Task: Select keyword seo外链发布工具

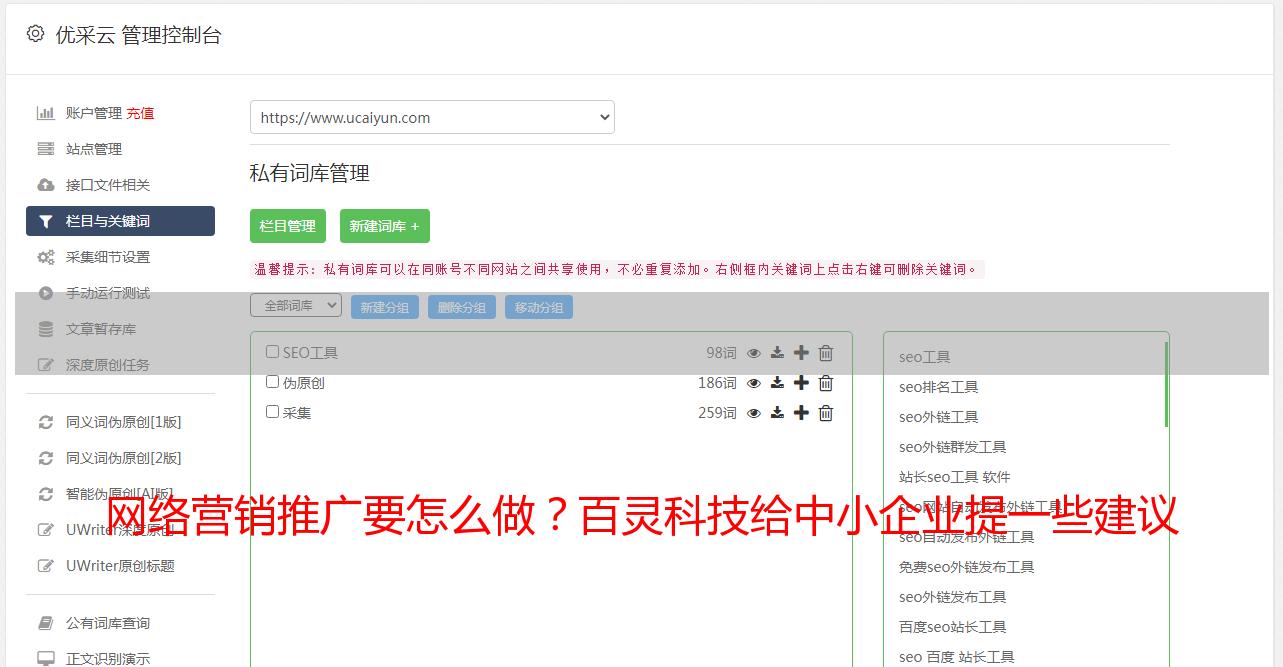Action: [953, 597]
